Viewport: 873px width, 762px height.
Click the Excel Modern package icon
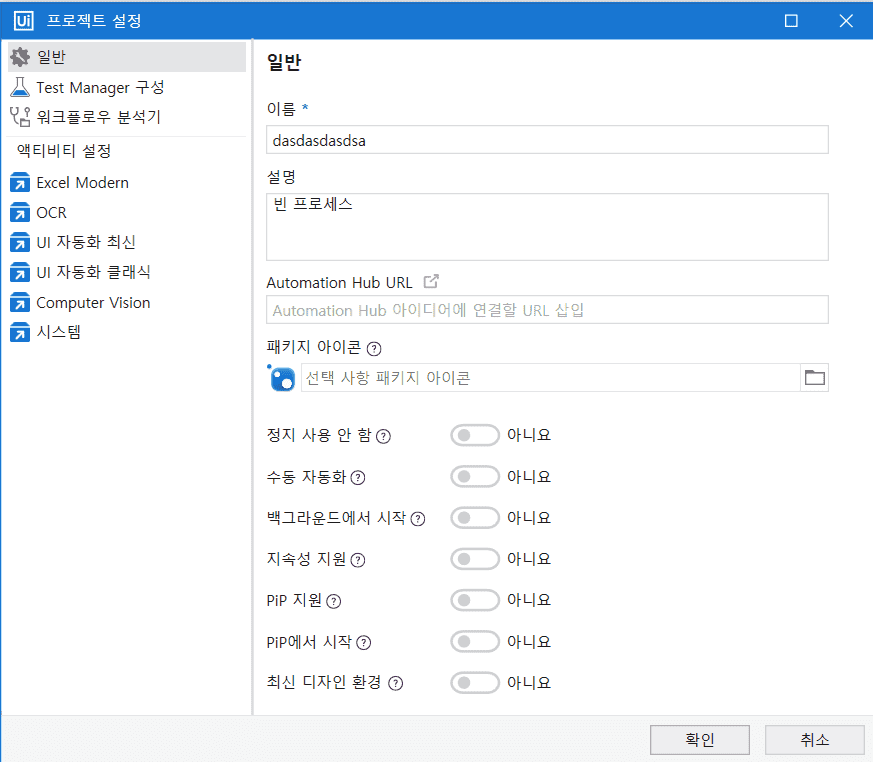tap(20, 183)
